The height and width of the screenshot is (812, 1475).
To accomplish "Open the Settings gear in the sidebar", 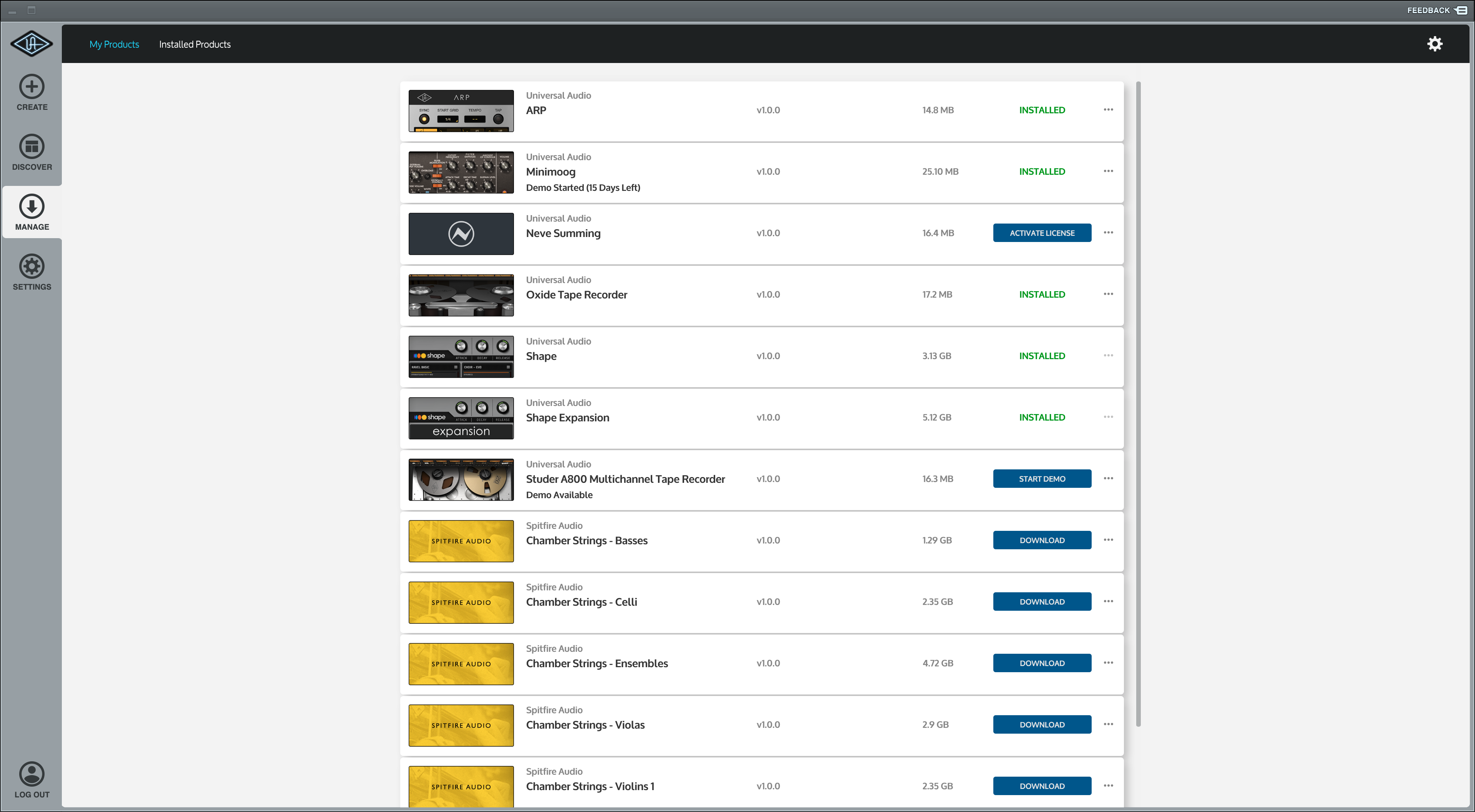I will pos(31,266).
